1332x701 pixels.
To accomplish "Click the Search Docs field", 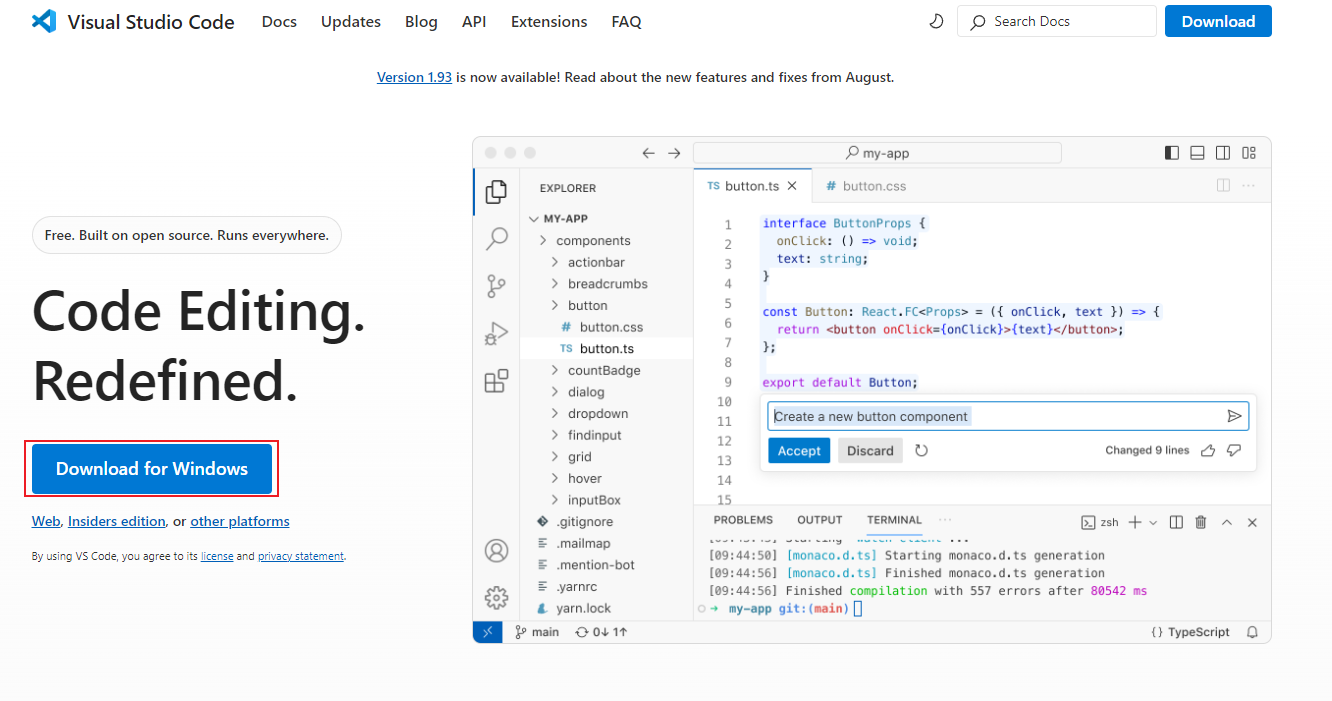I will (x=1057, y=21).
